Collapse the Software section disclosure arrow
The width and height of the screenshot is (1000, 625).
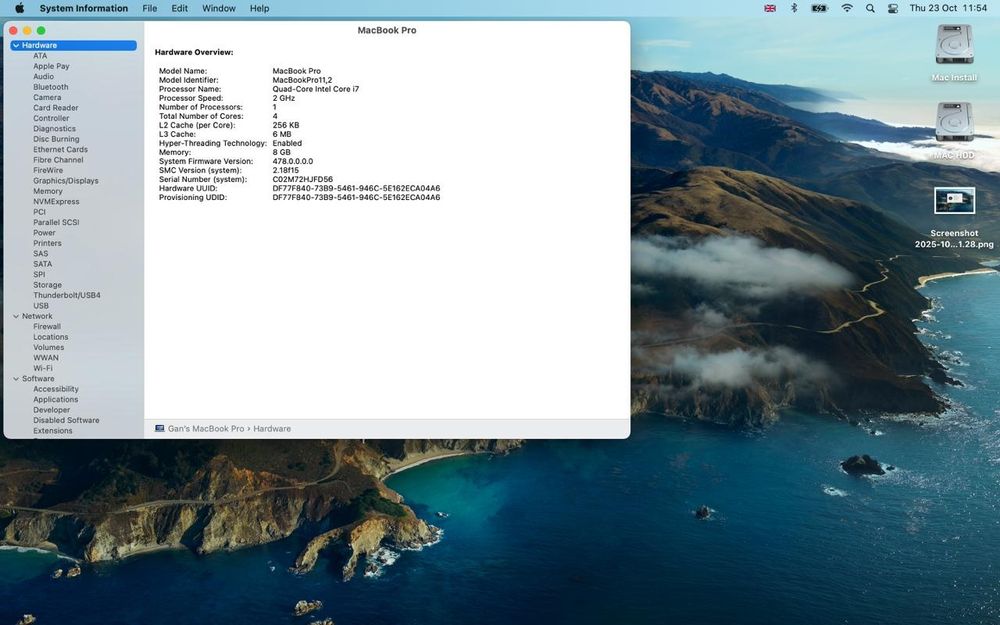[x=16, y=379]
